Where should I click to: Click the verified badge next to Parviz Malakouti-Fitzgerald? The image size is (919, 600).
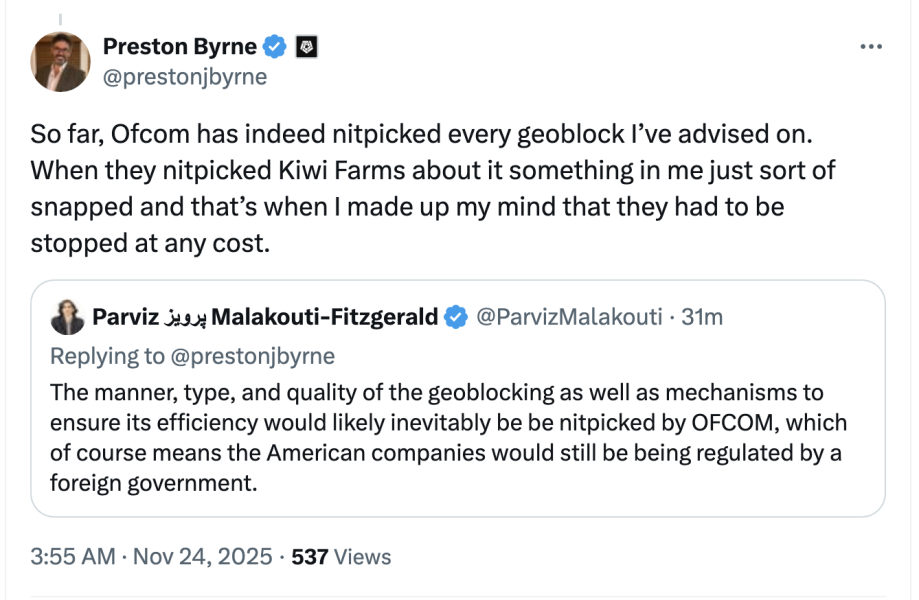pos(456,317)
